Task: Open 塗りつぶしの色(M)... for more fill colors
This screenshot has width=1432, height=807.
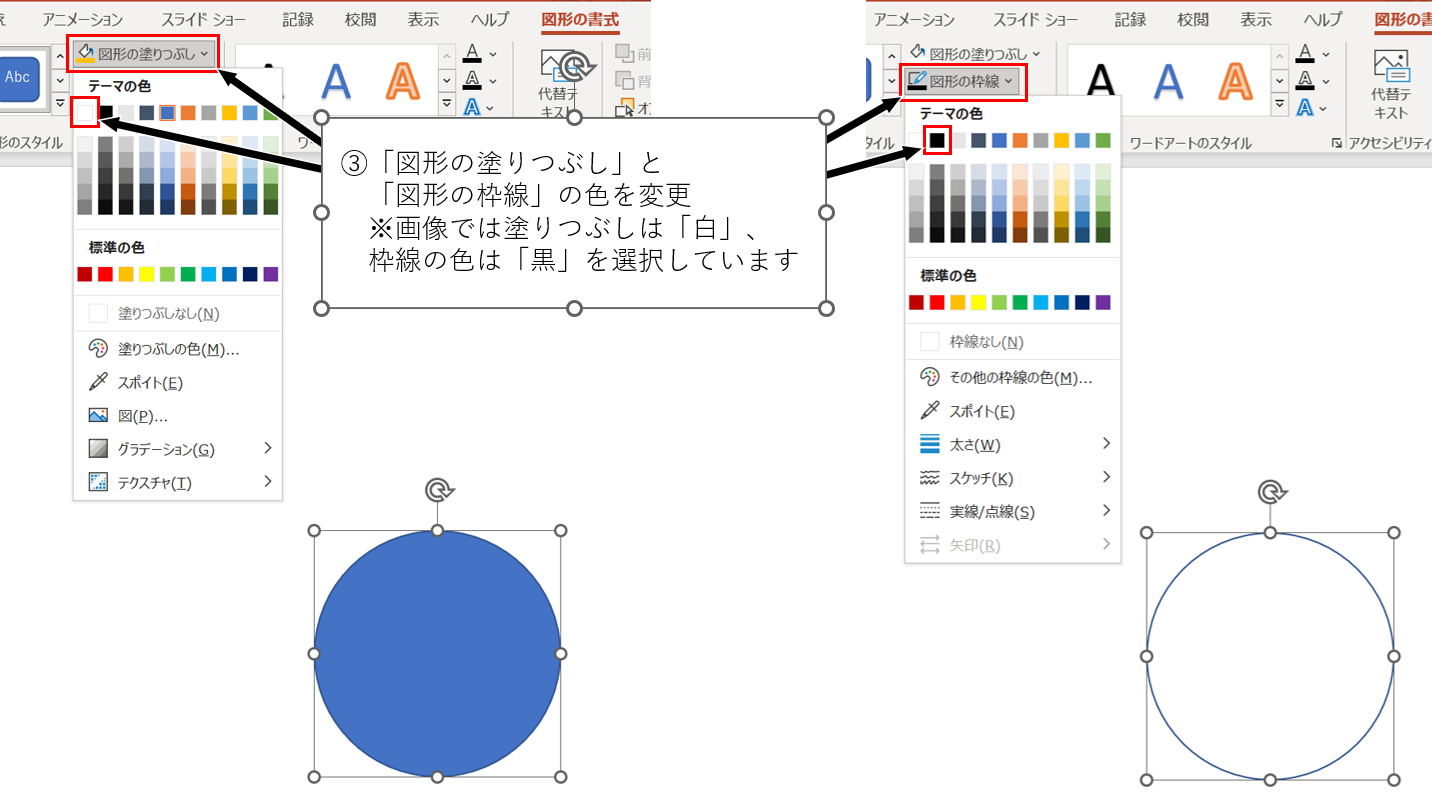Action: click(x=178, y=349)
